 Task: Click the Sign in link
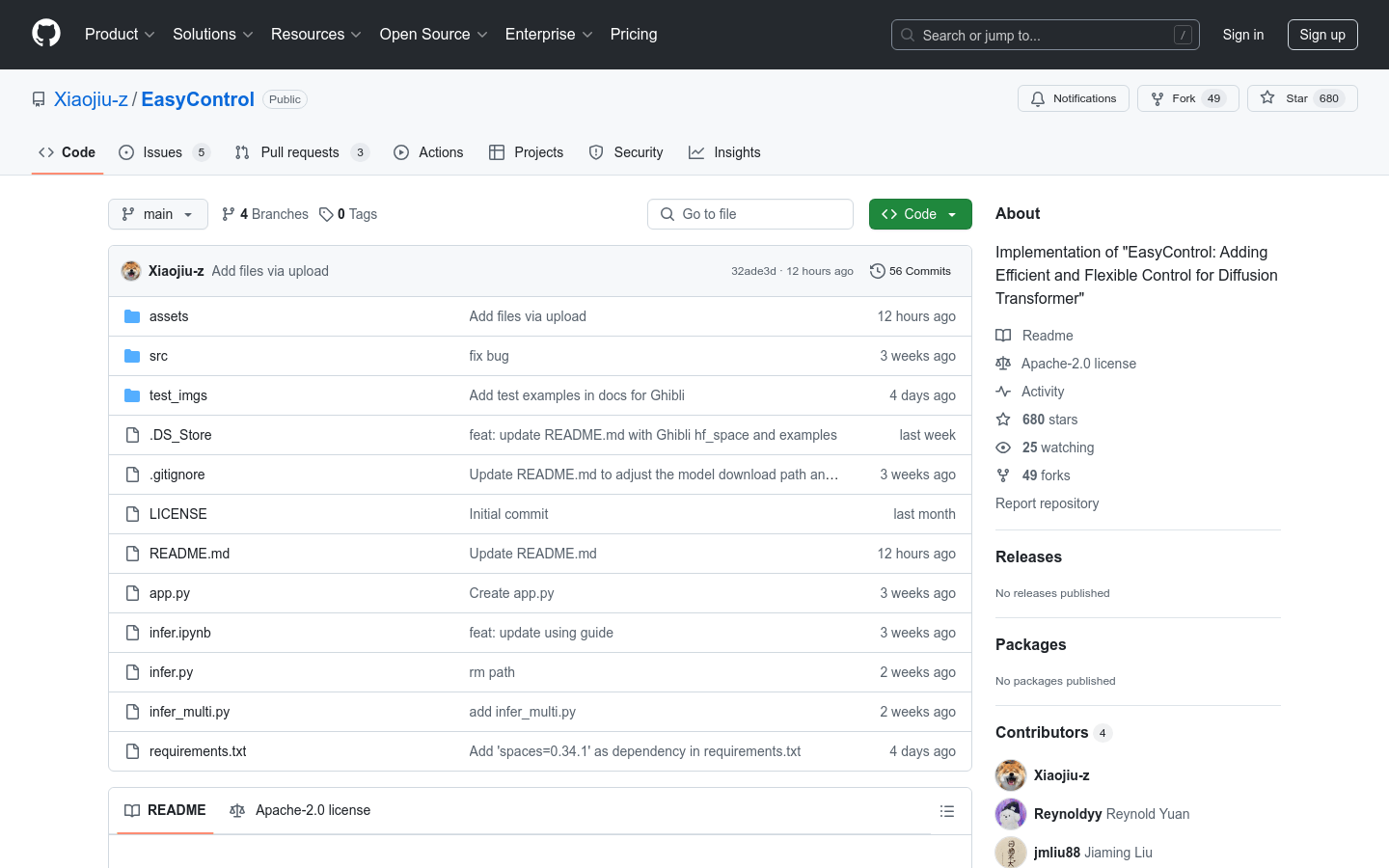click(1243, 35)
